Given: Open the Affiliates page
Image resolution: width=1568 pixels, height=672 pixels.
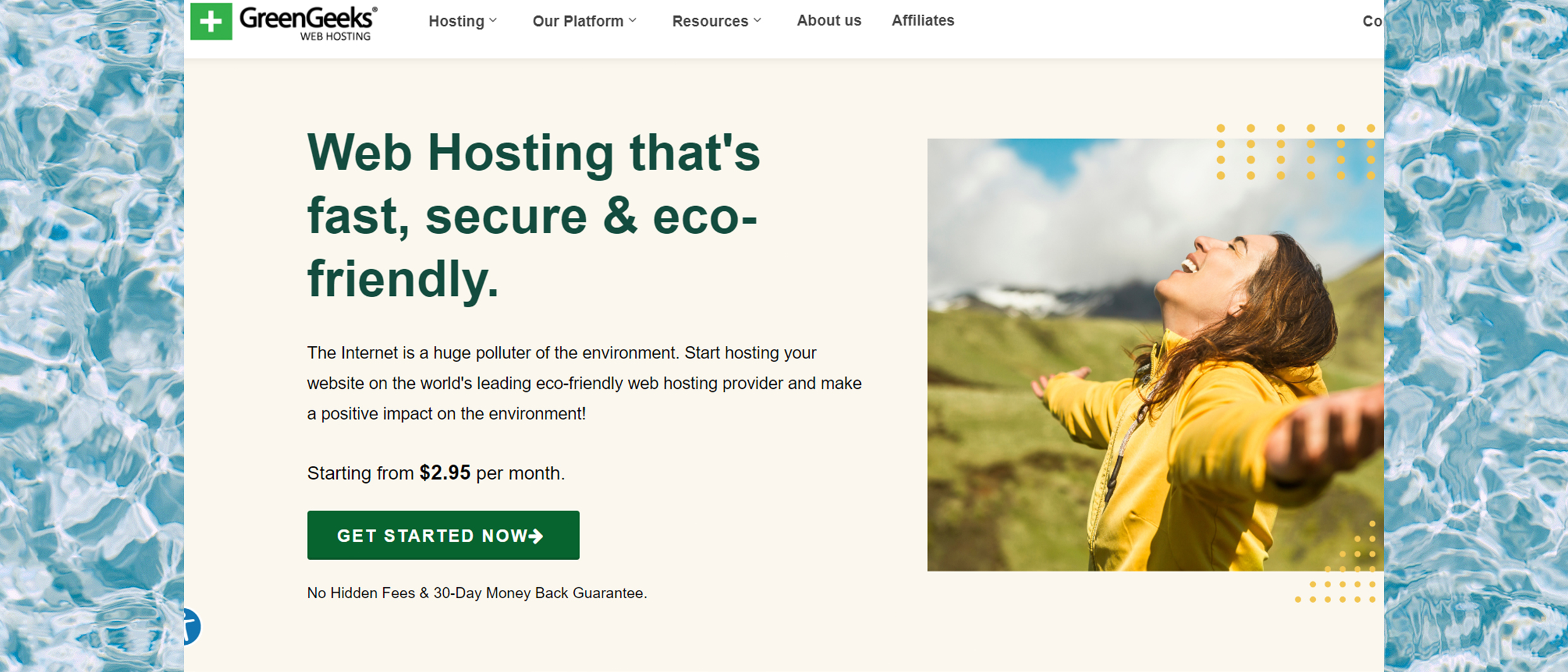Looking at the screenshot, I should coord(922,20).
